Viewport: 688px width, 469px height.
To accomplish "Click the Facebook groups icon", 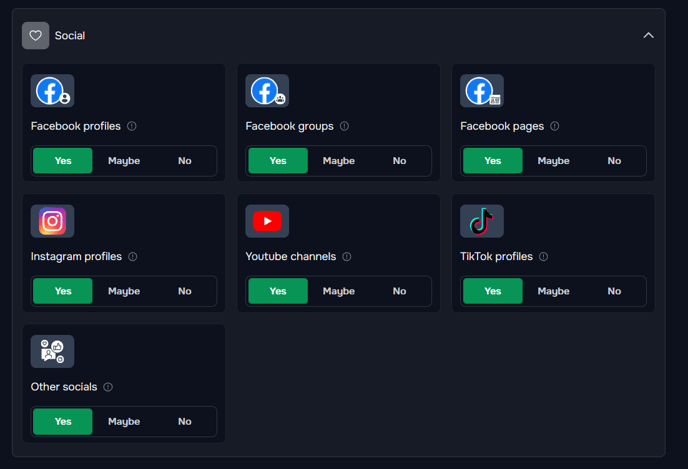I will (267, 91).
